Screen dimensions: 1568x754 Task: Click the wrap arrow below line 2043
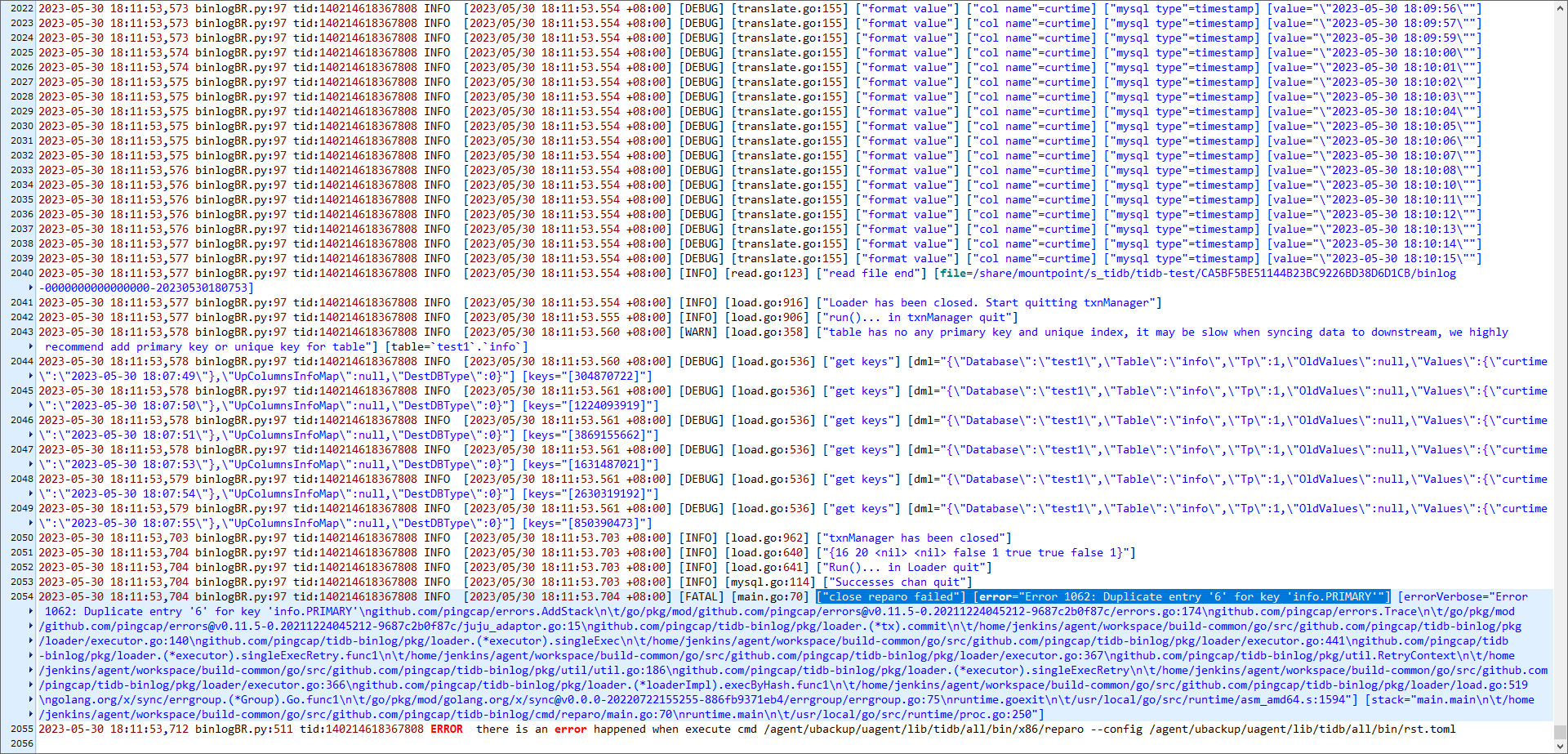coord(31,347)
